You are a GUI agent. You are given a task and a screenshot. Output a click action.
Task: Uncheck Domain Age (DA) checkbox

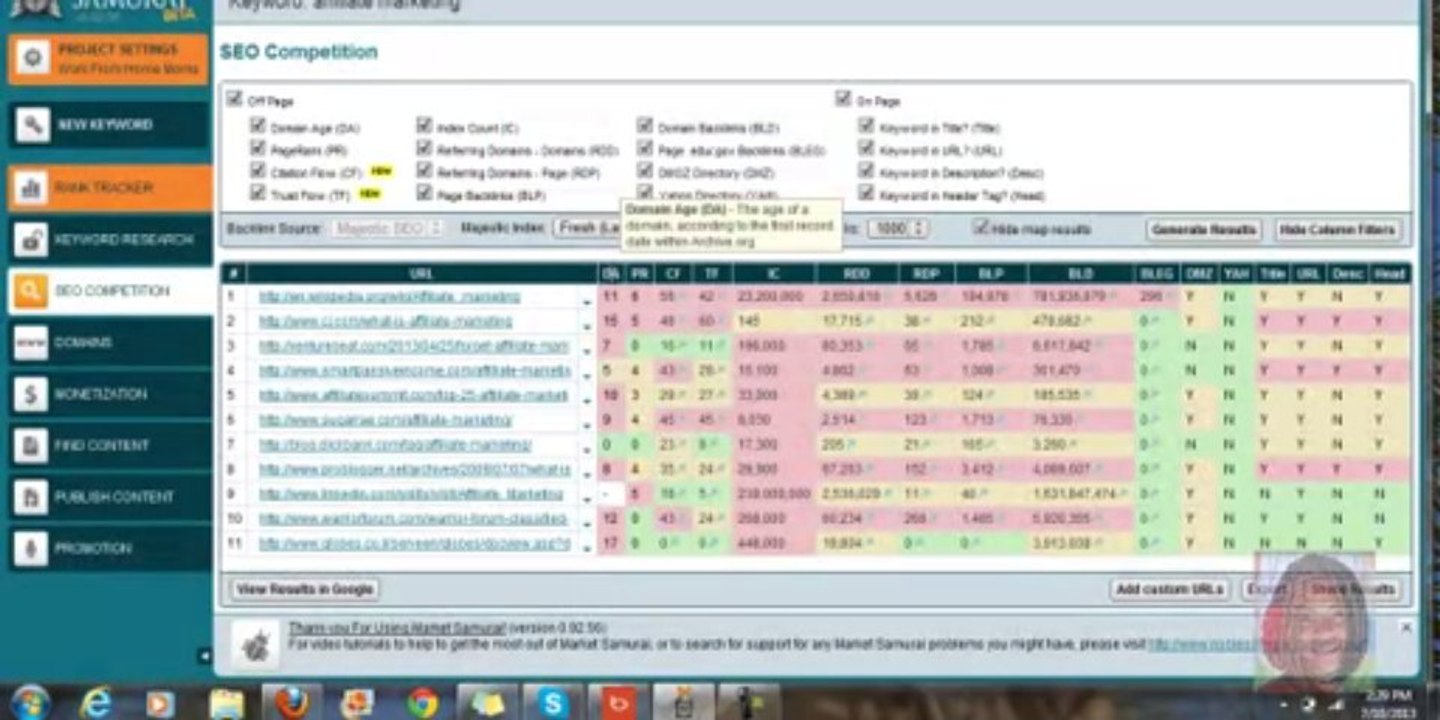(259, 126)
